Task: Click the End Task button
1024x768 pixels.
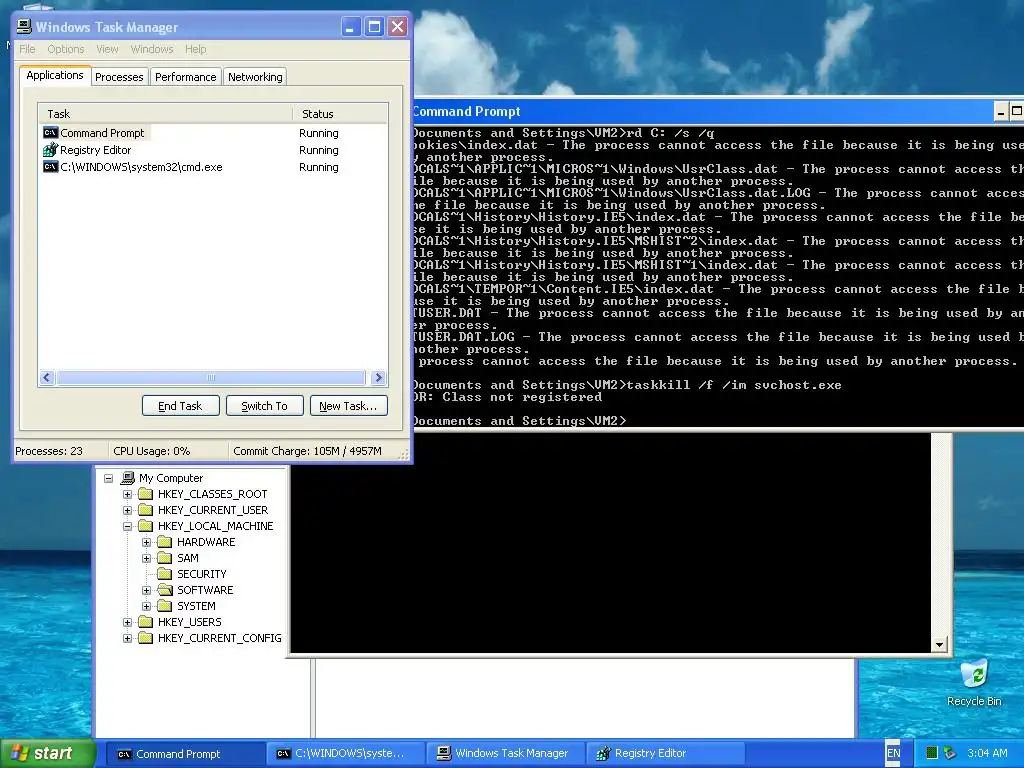Action: pyautogui.click(x=180, y=406)
